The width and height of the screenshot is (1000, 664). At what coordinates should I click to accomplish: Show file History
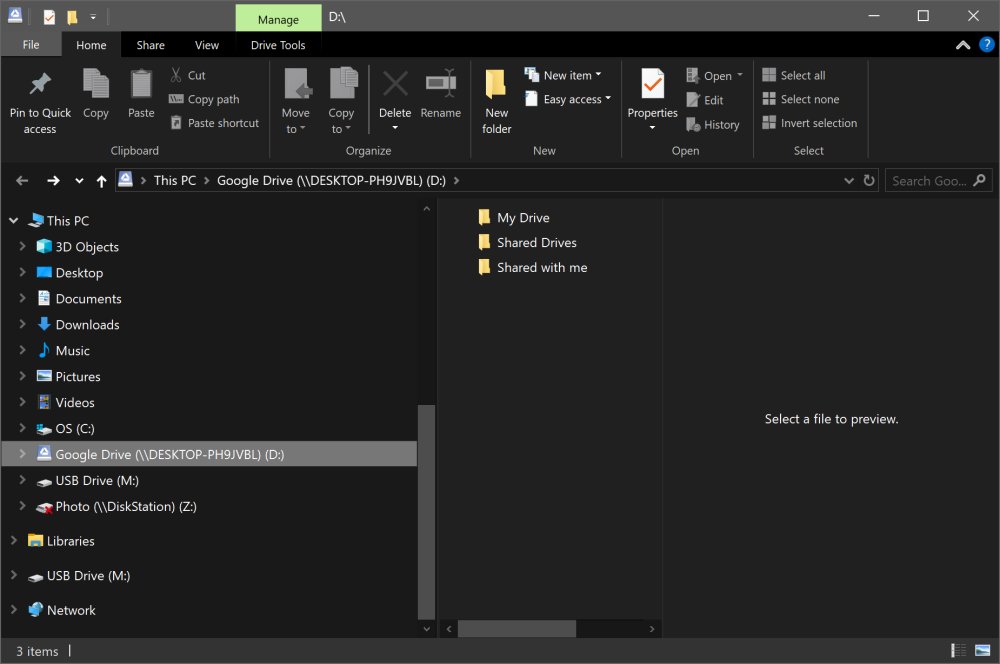point(713,124)
